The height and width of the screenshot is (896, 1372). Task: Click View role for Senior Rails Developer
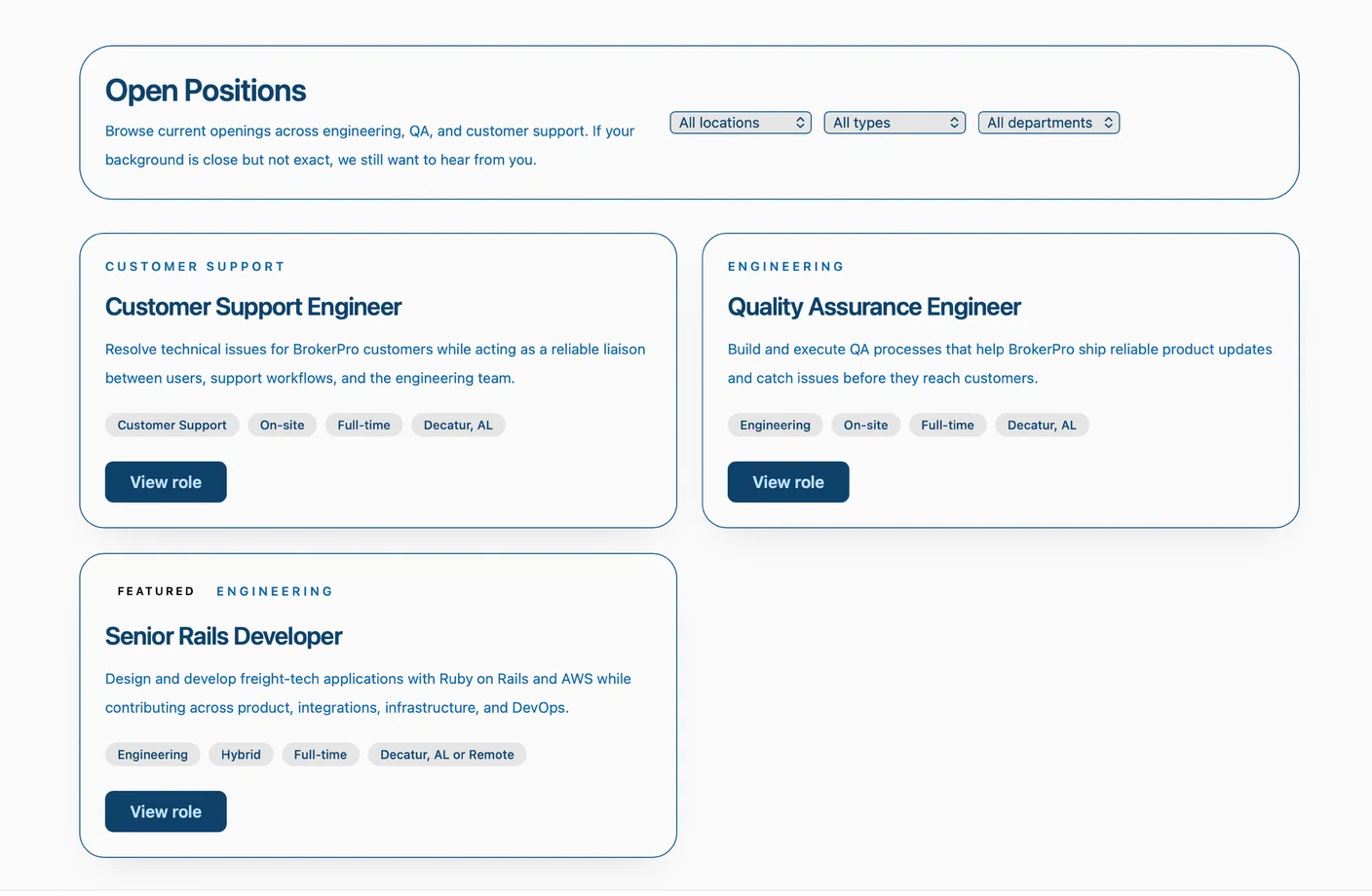[165, 811]
